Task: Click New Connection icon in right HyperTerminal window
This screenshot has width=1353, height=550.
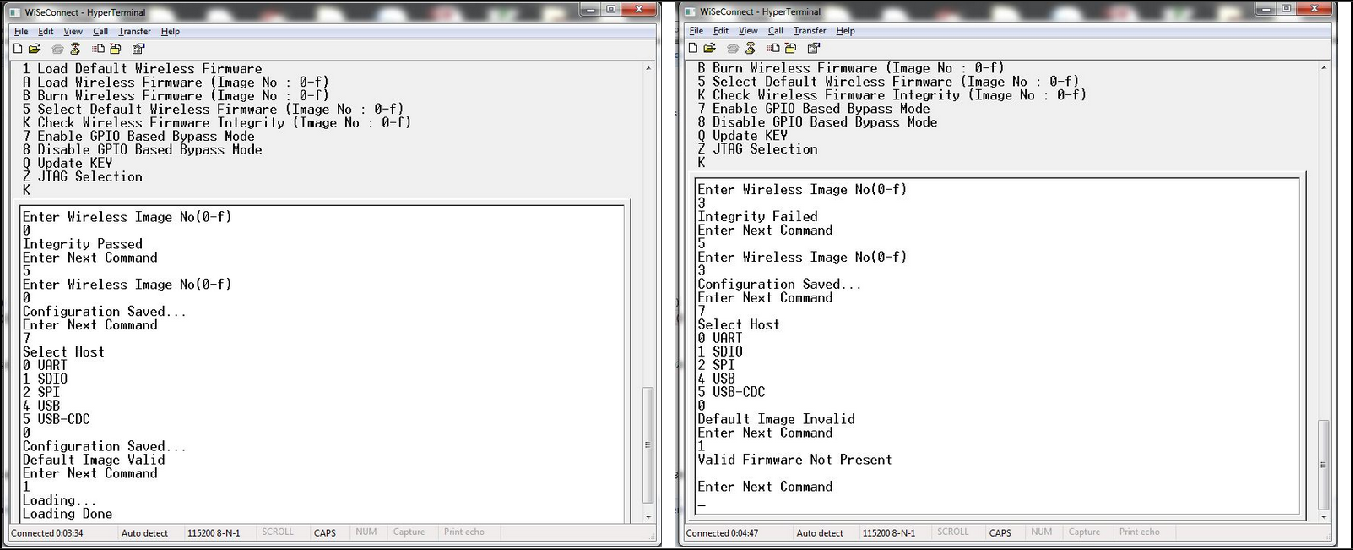Action: 693,48
